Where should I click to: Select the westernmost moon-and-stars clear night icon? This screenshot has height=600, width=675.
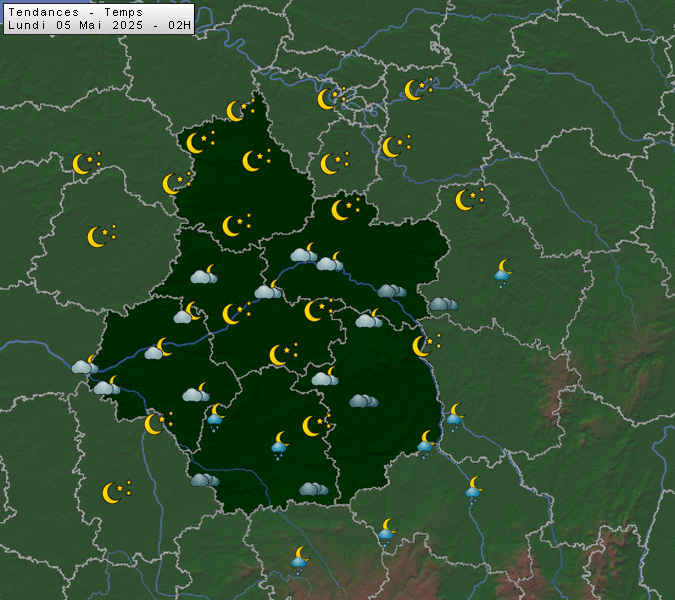click(87, 163)
